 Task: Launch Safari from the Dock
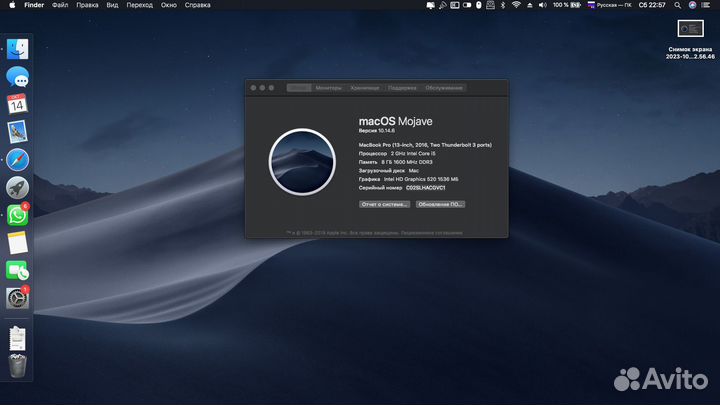tap(17, 160)
